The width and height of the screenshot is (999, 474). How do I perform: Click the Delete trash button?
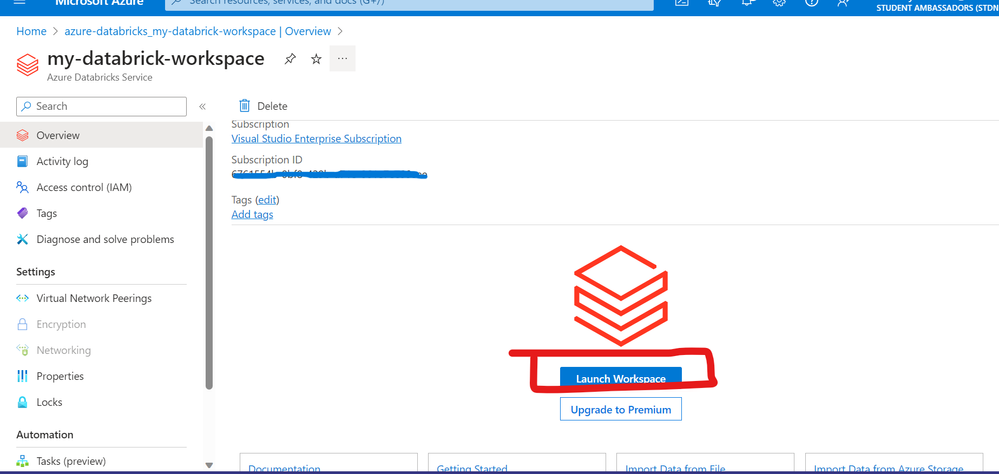tap(263, 106)
